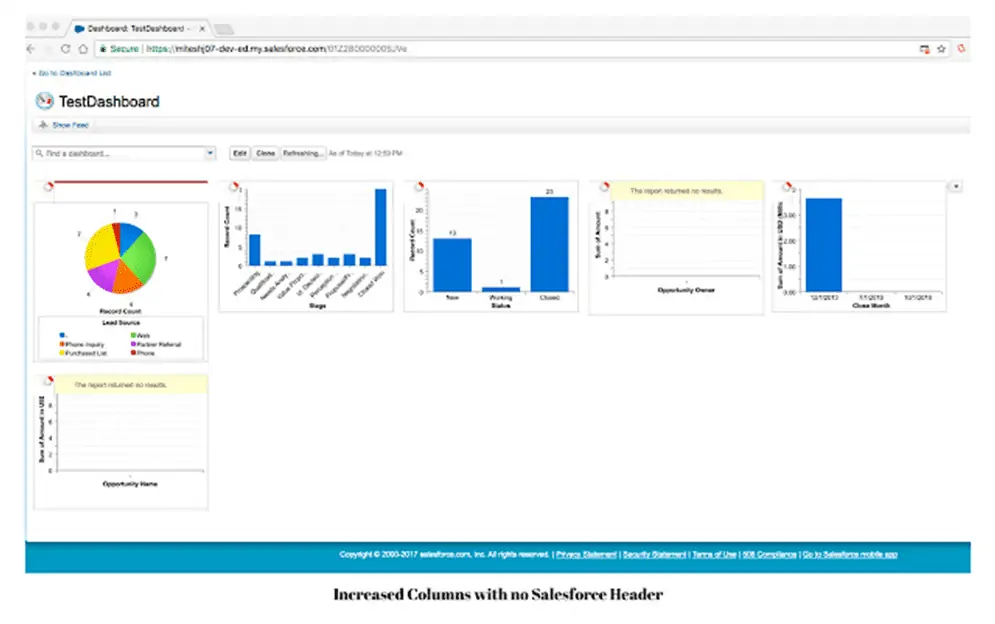
Task: Click the refresh spinner on Stage bar chart
Action: [x=234, y=186]
